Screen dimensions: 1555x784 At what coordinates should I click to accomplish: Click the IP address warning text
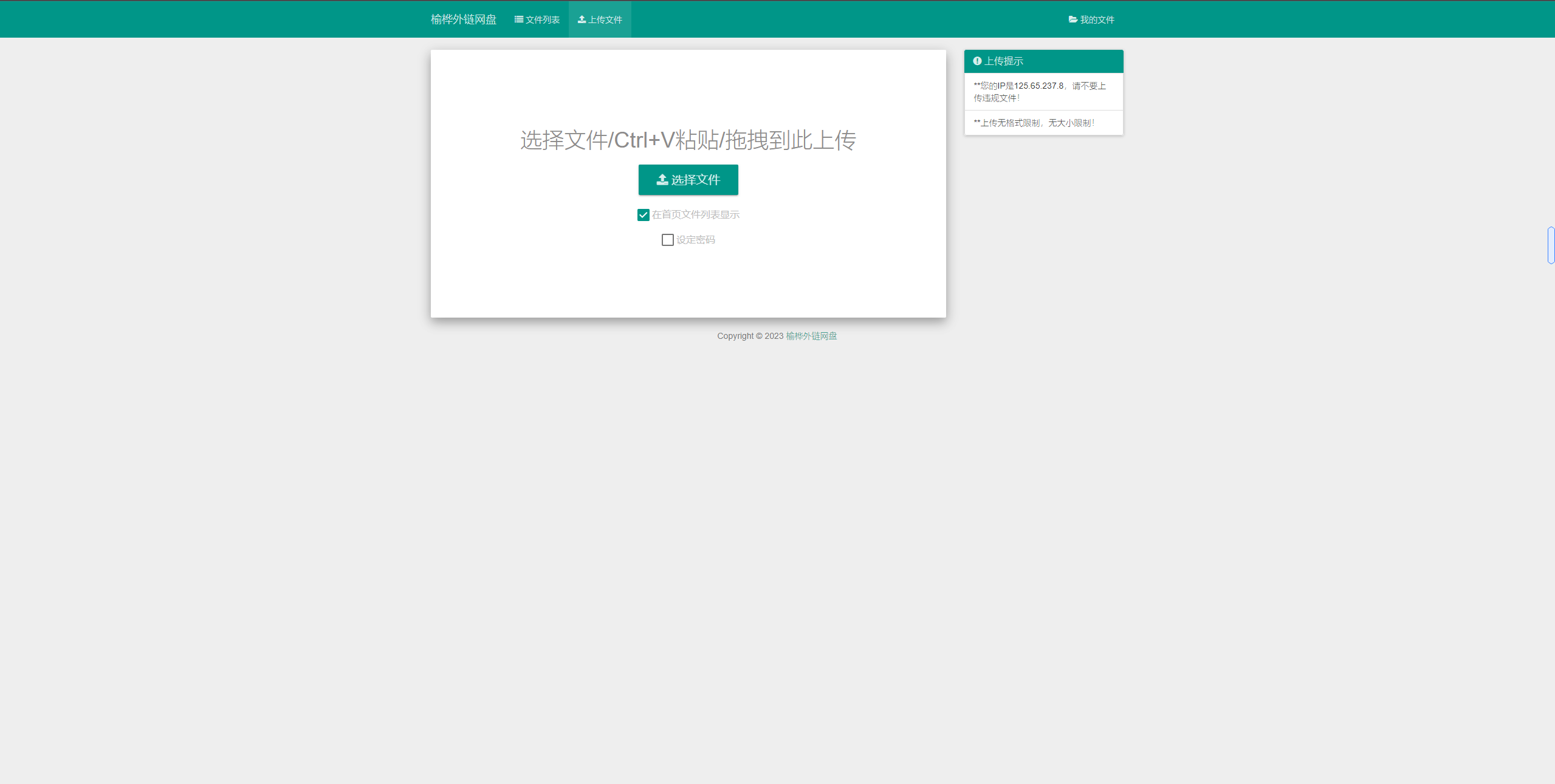coord(1039,92)
